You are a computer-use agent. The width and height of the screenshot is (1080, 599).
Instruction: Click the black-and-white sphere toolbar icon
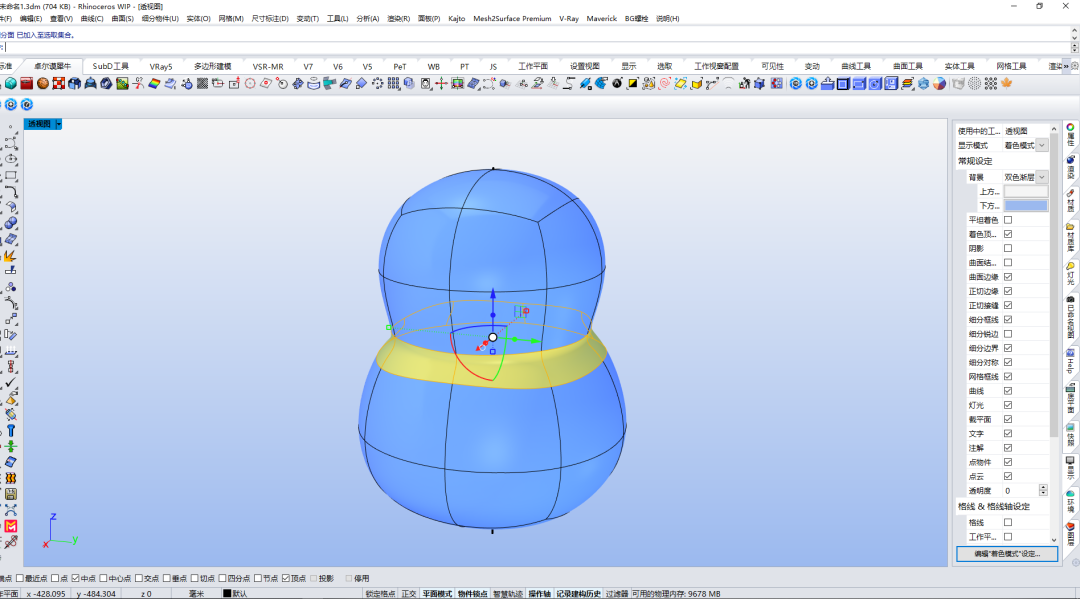(x=616, y=84)
